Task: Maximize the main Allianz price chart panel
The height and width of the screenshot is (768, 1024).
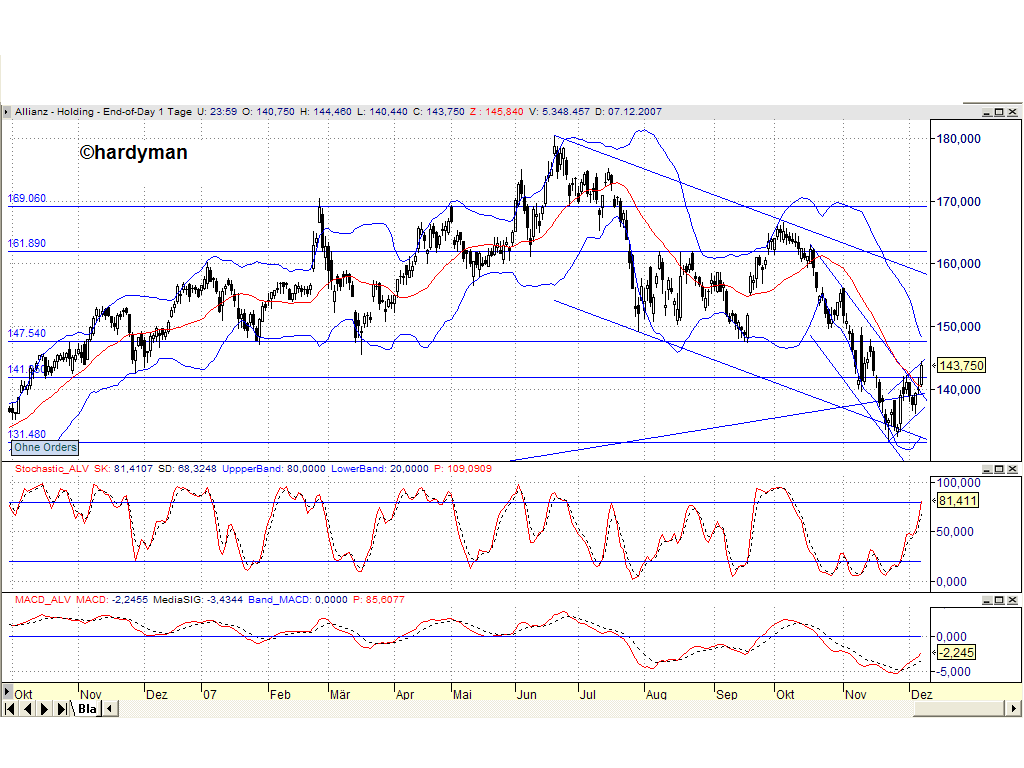Action: pyautogui.click(x=1000, y=112)
